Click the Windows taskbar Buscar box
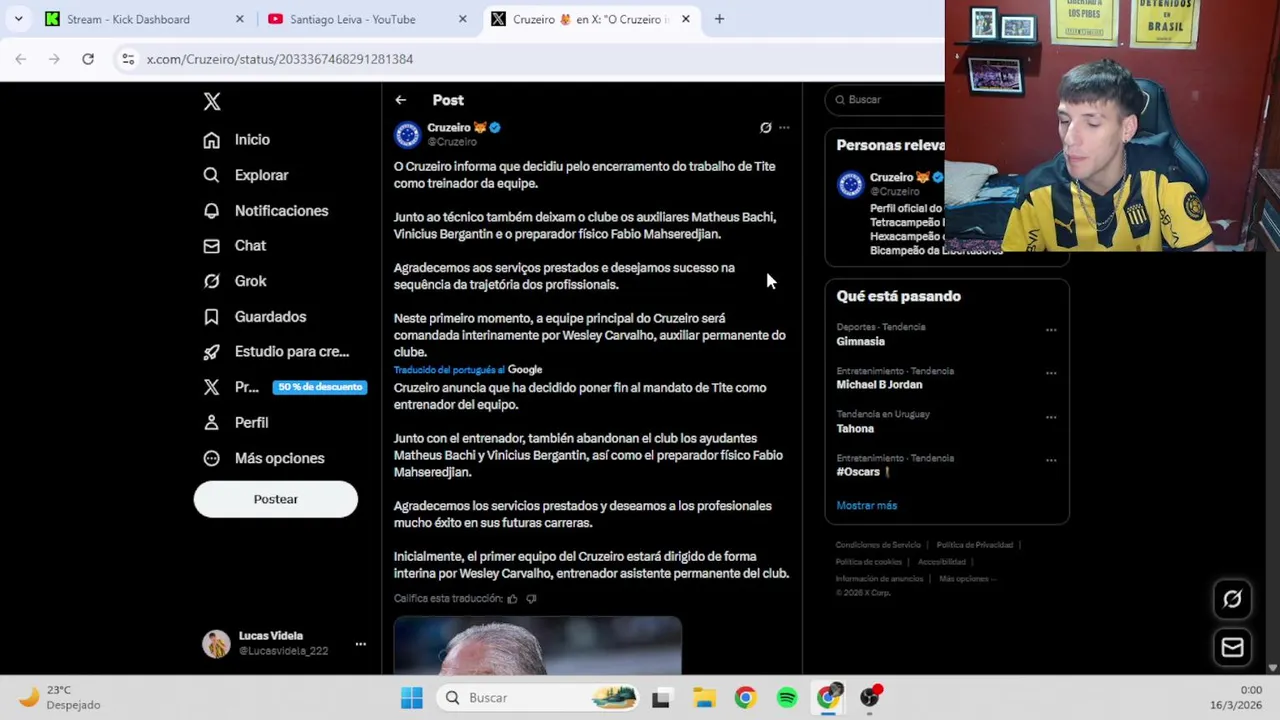 [536, 698]
